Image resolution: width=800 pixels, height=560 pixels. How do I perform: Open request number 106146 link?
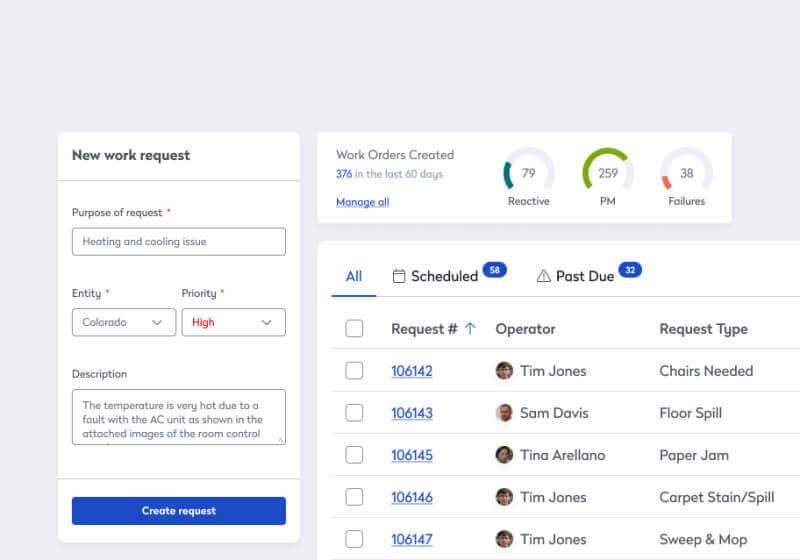[x=411, y=497]
